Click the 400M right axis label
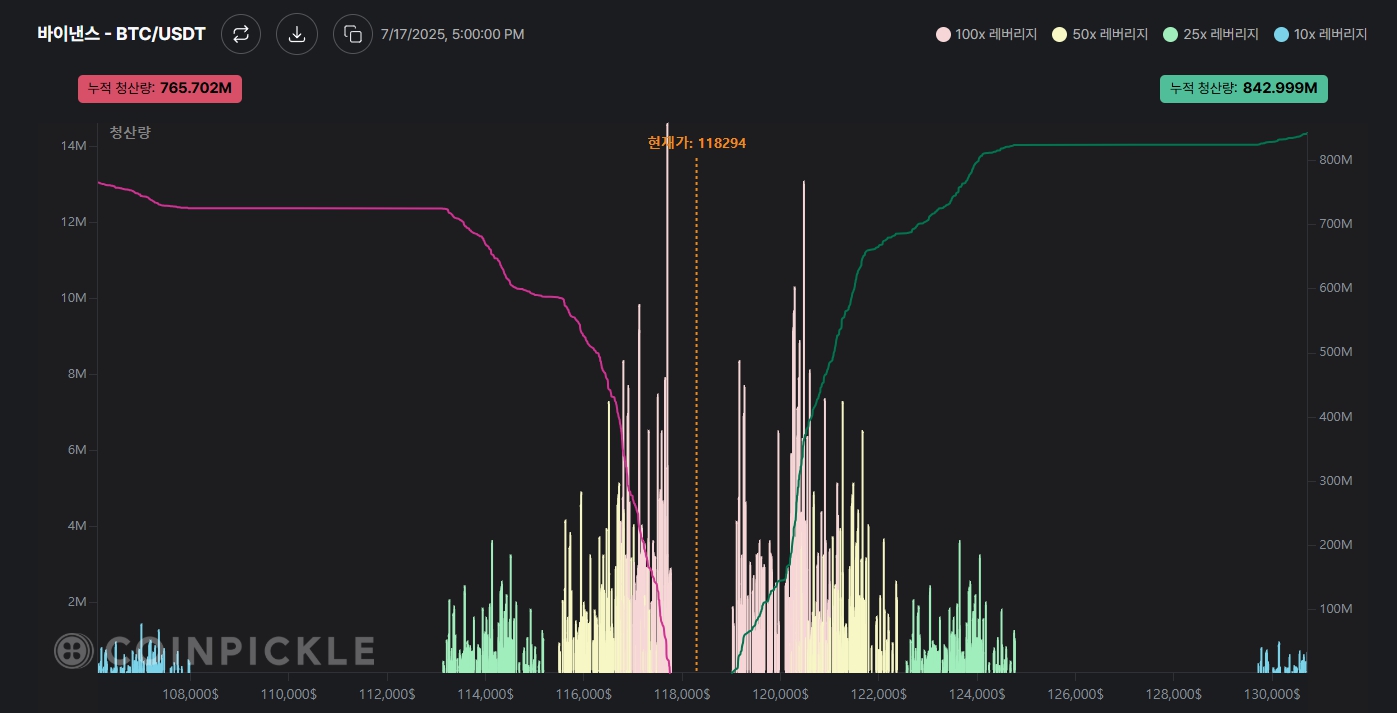The image size is (1397, 713). [1336, 417]
